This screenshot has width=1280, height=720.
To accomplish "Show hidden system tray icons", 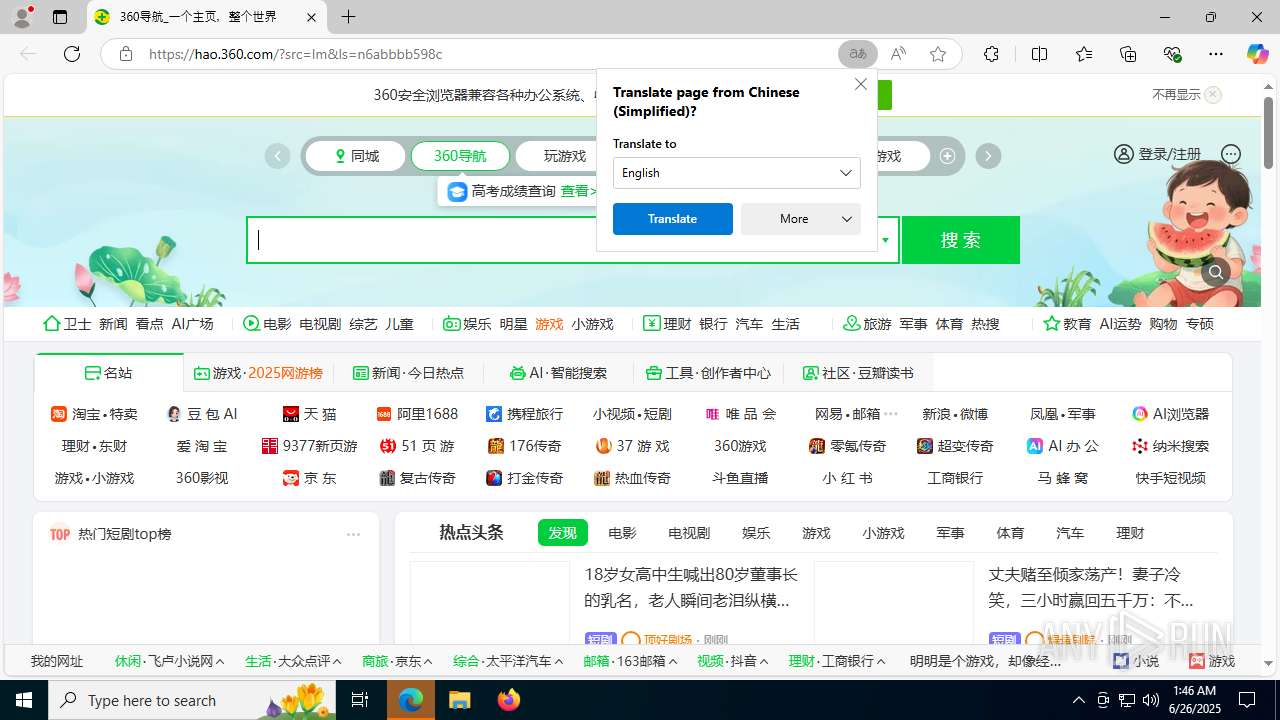I will click(x=1078, y=700).
